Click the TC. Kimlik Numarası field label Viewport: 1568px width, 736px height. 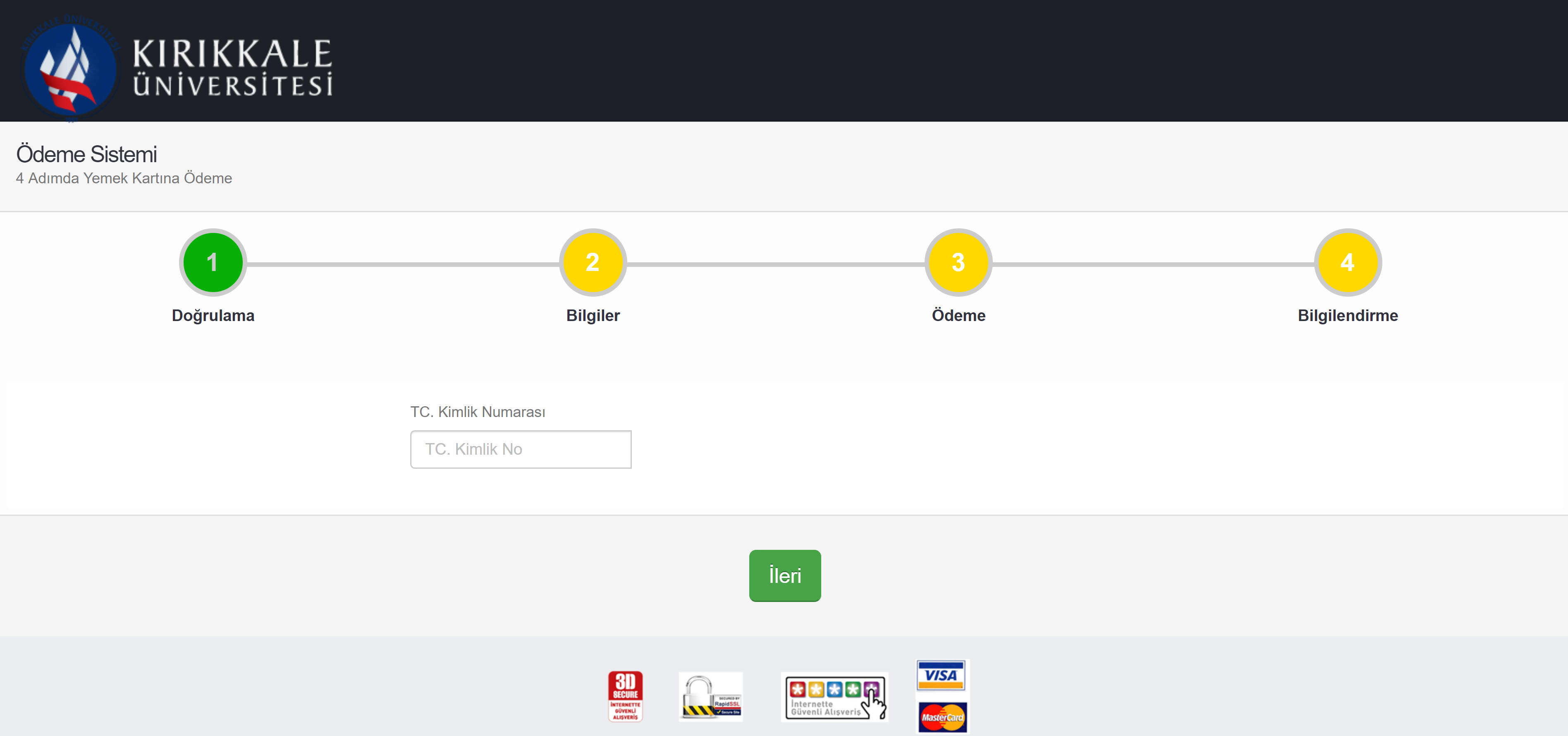pos(477,412)
